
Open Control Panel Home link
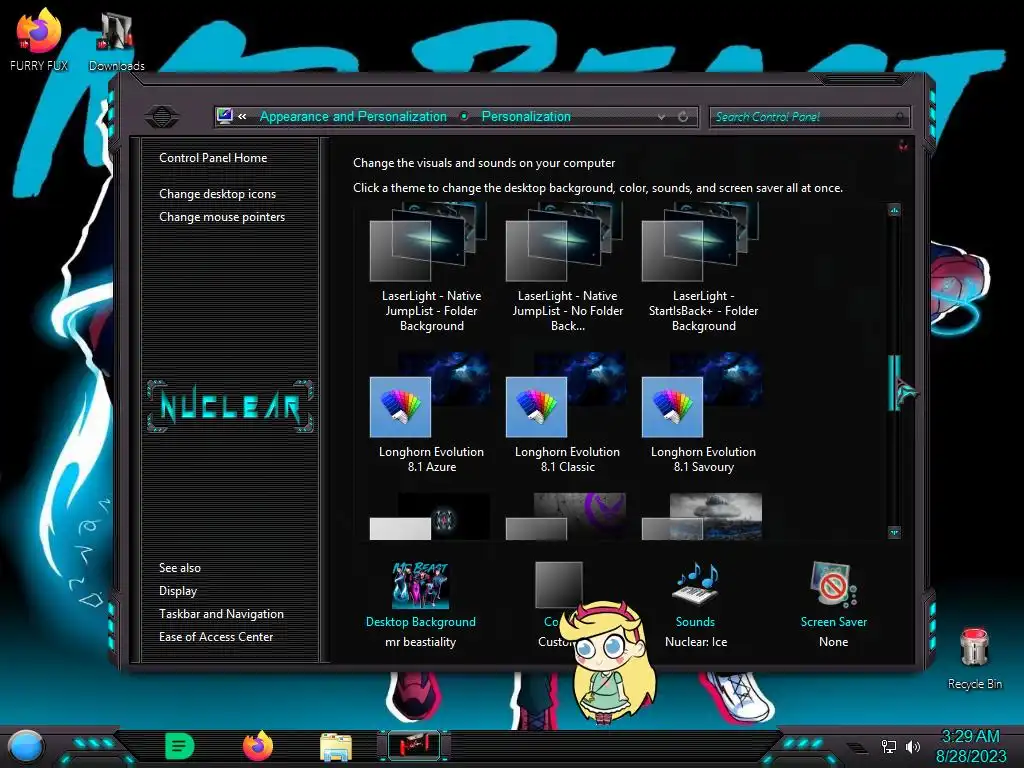tap(213, 158)
